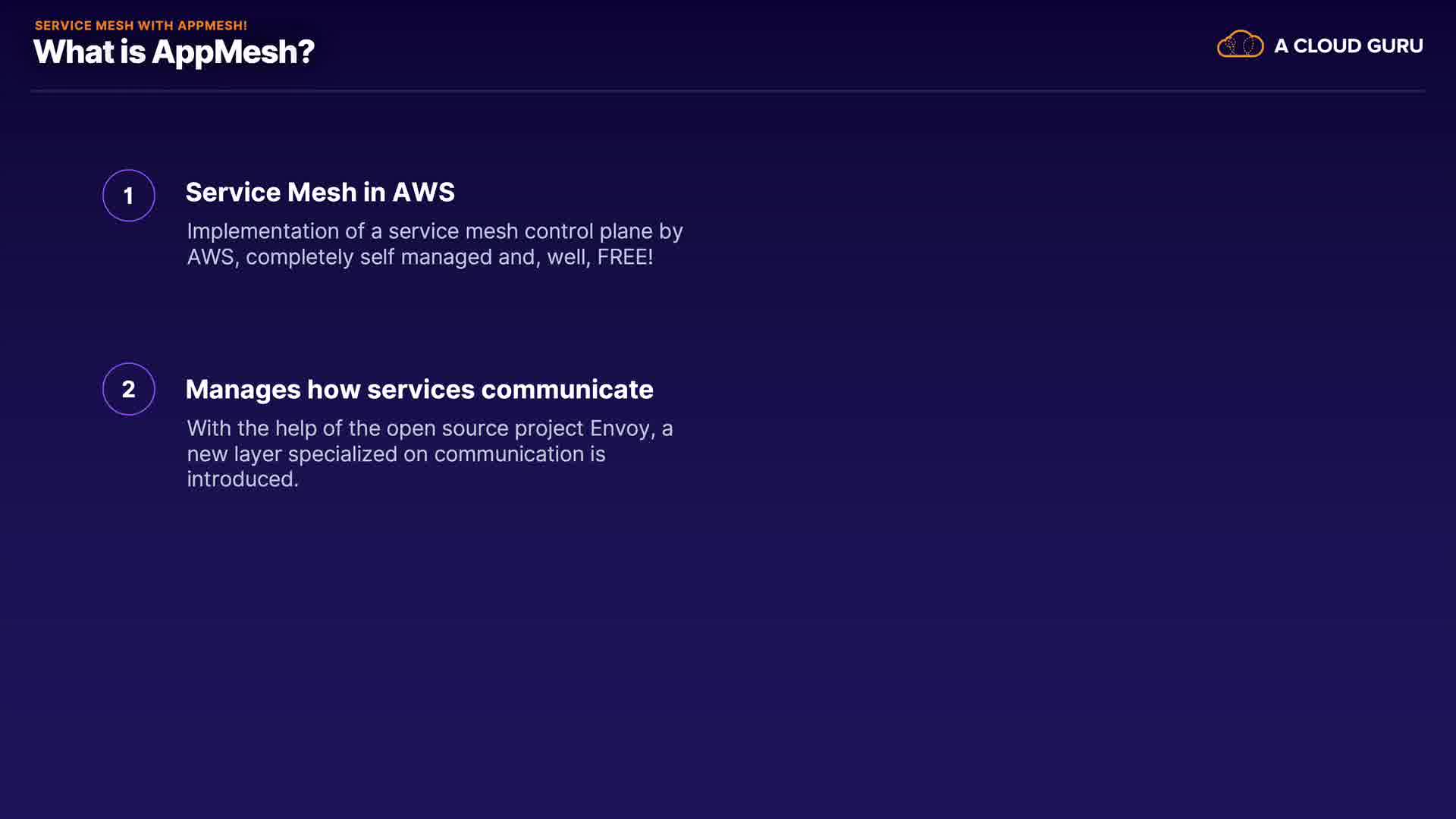Click the word "communicate" in second heading
This screenshot has width=1456, height=819.
click(567, 389)
